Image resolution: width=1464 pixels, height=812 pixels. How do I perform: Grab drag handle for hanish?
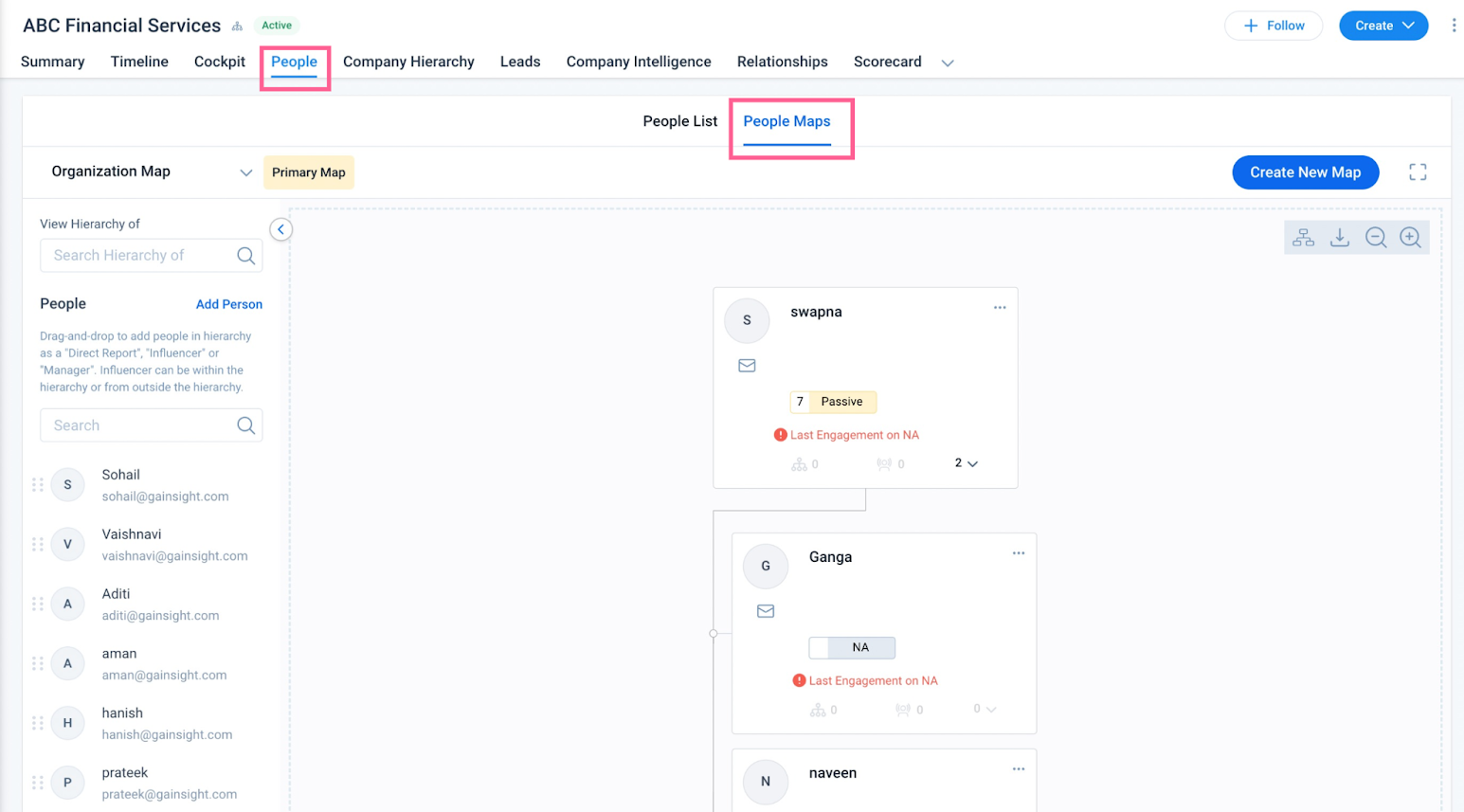[x=38, y=723]
